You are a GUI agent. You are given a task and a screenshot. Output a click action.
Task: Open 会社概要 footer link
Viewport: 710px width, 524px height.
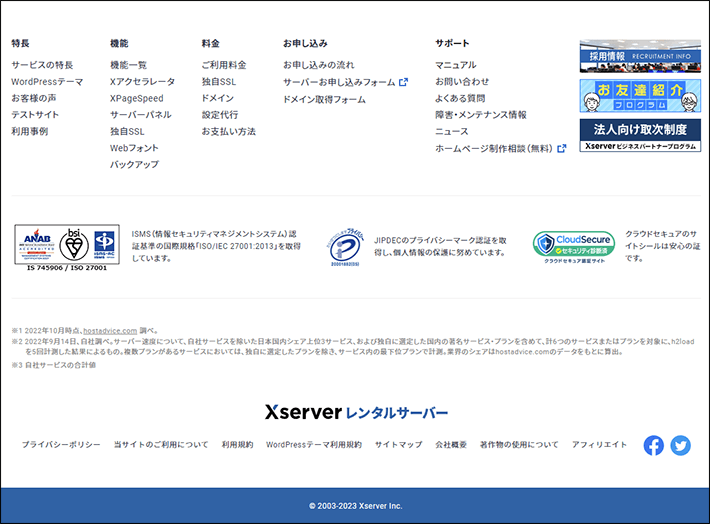(x=451, y=445)
